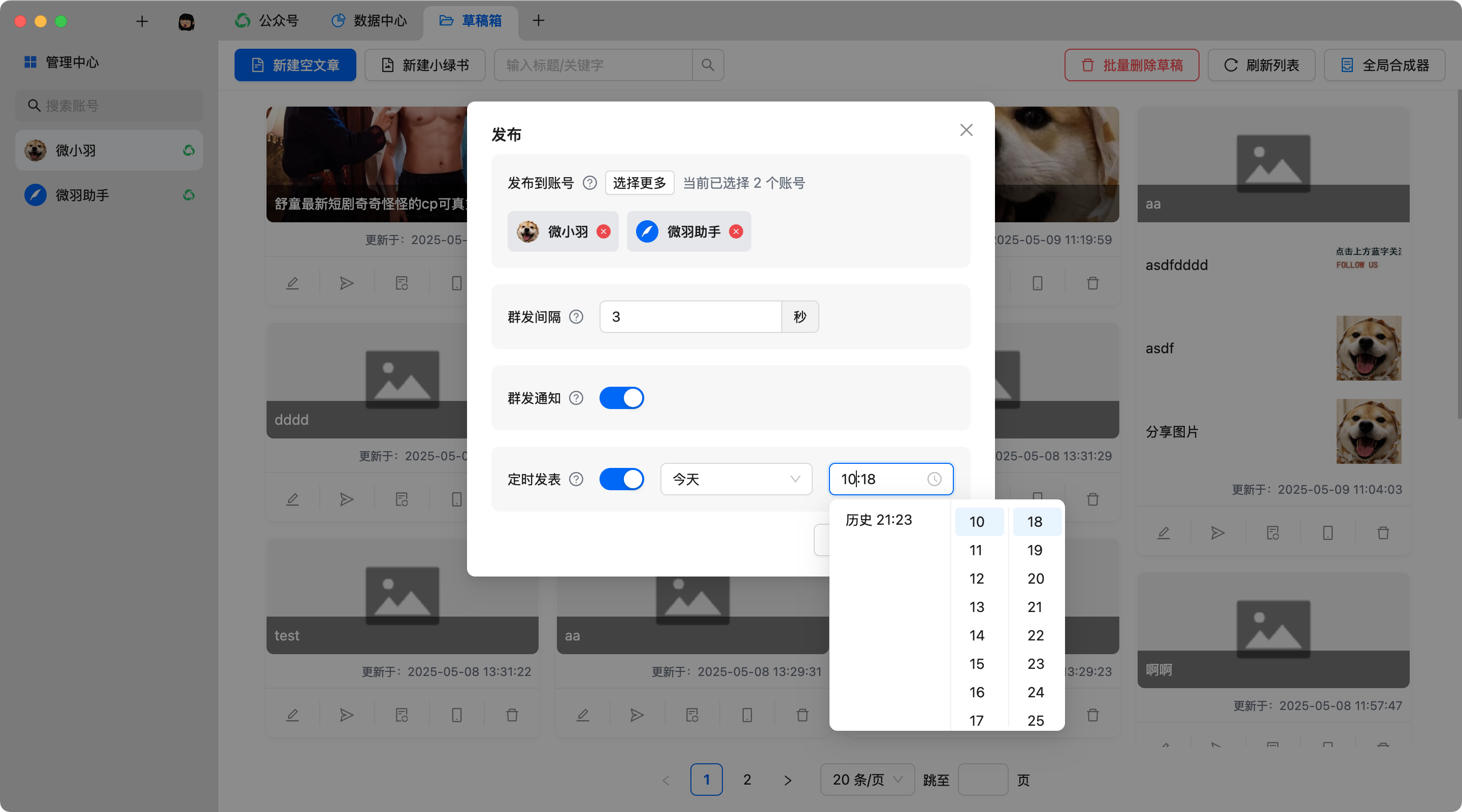Show help for 群发通知

click(576, 398)
